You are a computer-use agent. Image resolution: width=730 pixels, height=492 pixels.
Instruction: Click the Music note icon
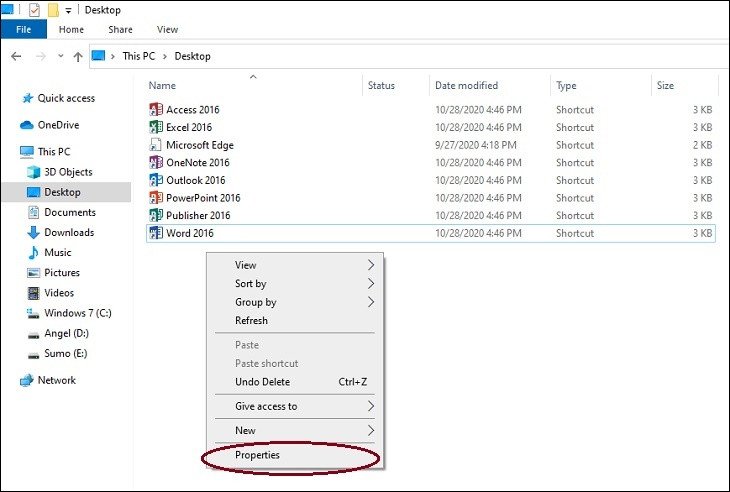click(34, 252)
